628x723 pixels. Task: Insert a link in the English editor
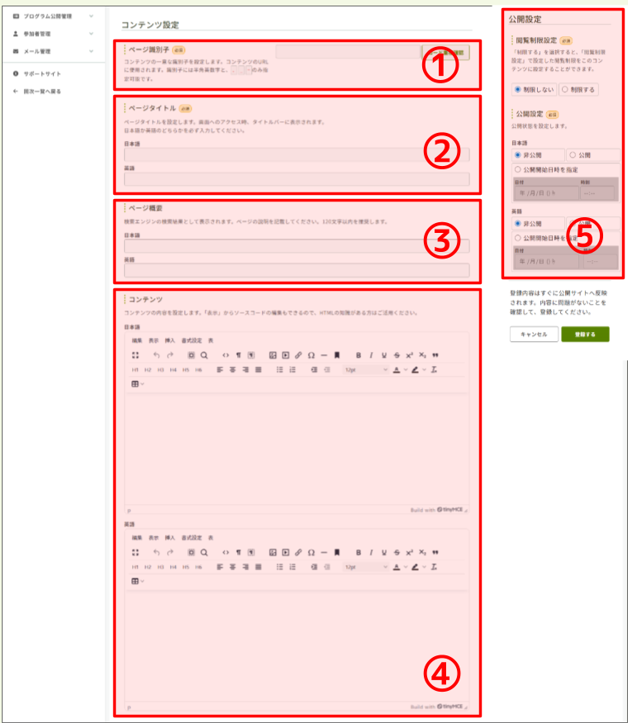(298, 552)
